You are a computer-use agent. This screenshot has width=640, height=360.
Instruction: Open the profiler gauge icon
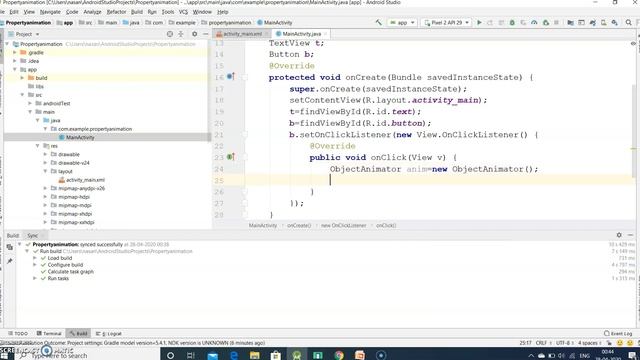coord(534,22)
